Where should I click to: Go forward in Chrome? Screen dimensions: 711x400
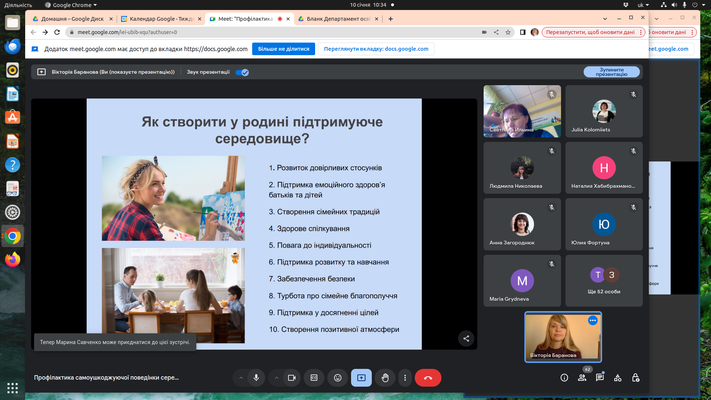[x=45, y=32]
